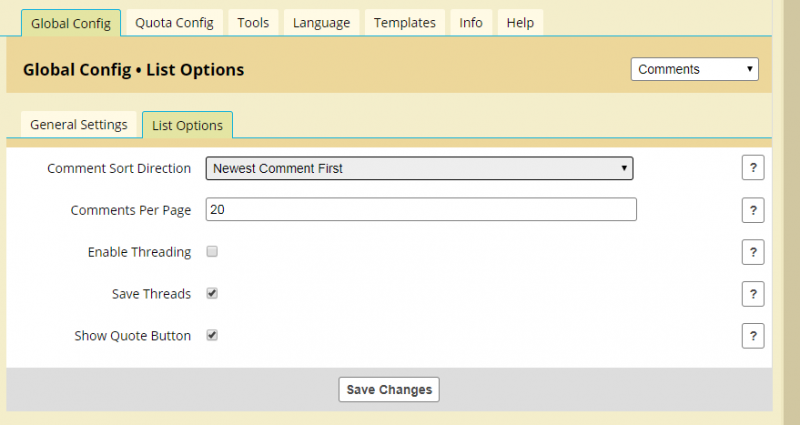This screenshot has height=425, width=800.
Task: Select the Global Config tab
Action: point(70,23)
